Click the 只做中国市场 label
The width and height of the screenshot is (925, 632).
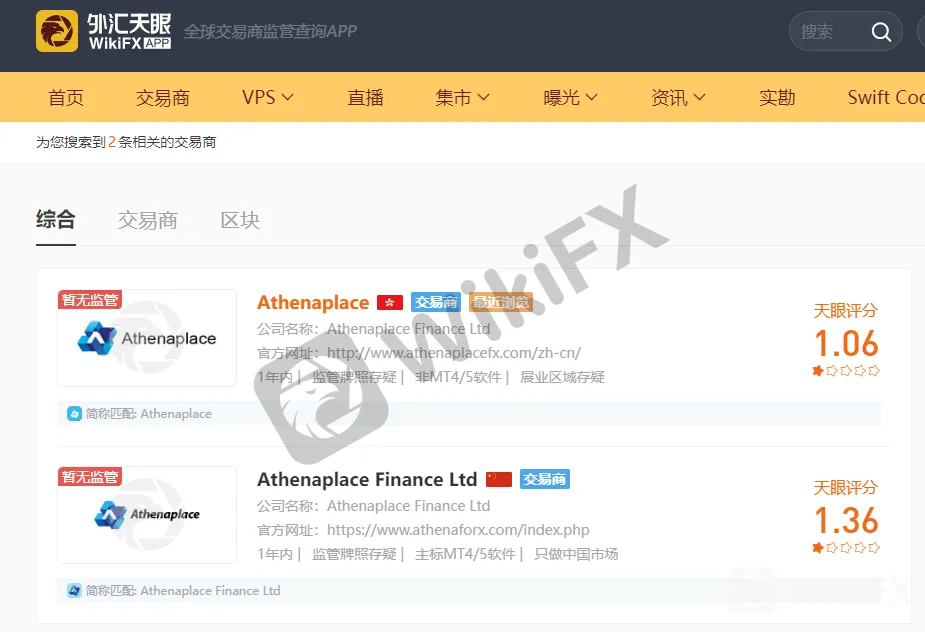pos(576,554)
